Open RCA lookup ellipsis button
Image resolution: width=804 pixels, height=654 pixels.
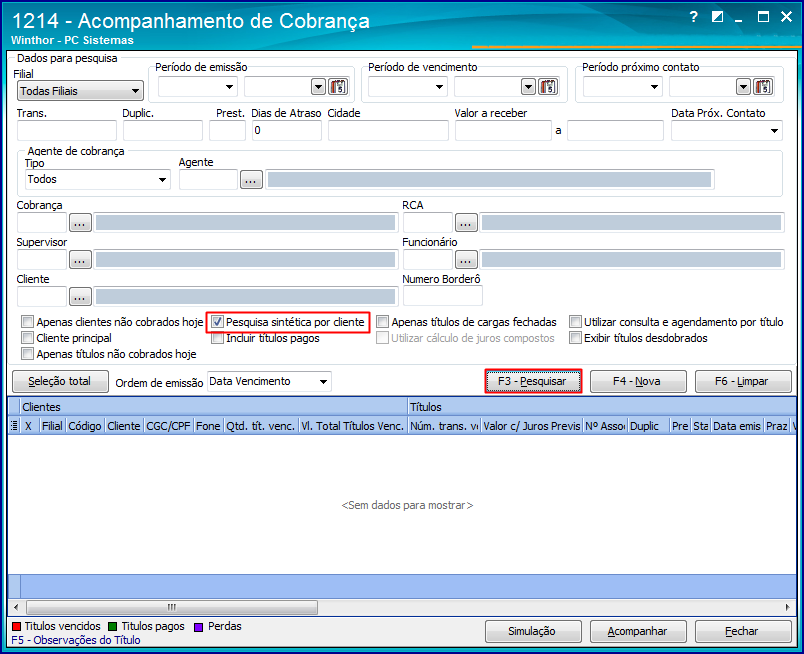tap(466, 223)
